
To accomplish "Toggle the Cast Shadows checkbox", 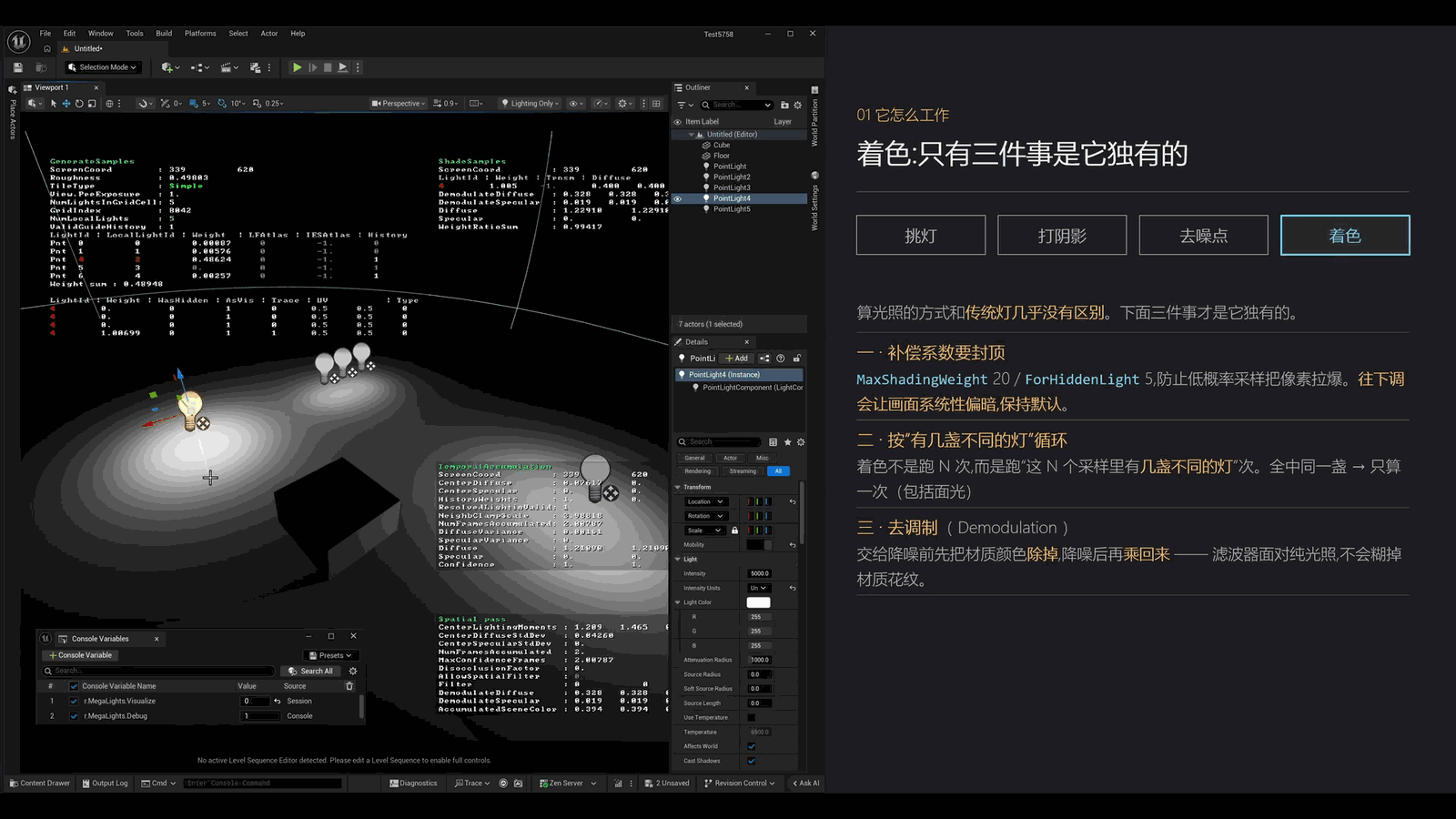I will 751,761.
